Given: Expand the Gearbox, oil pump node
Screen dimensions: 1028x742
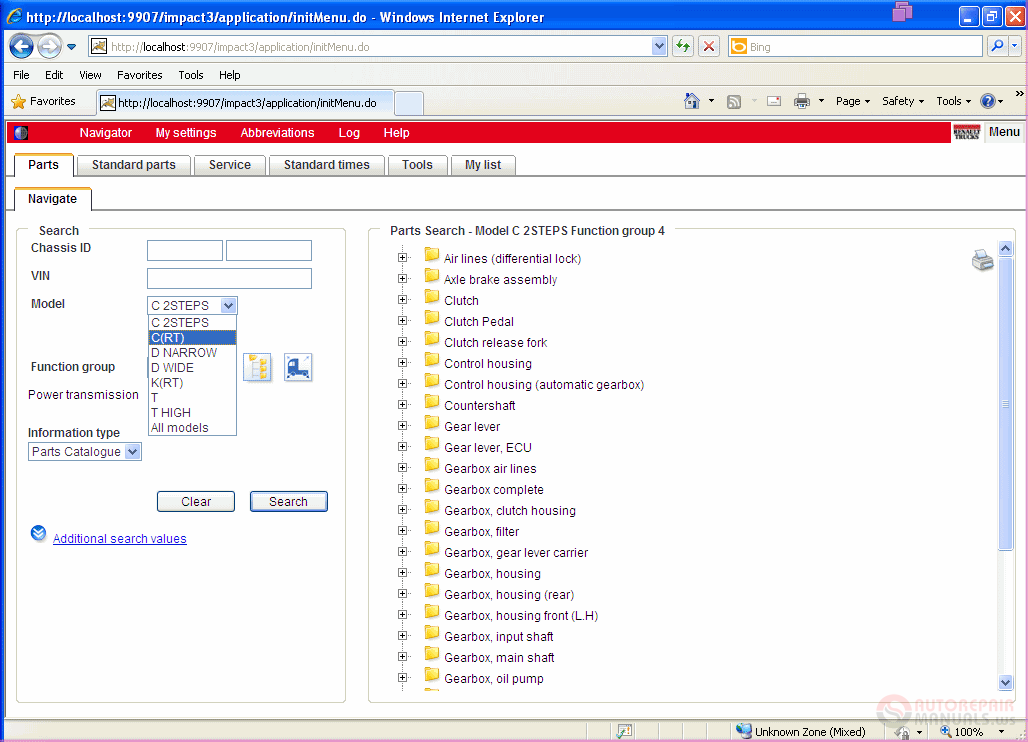Looking at the screenshot, I should [x=403, y=678].
